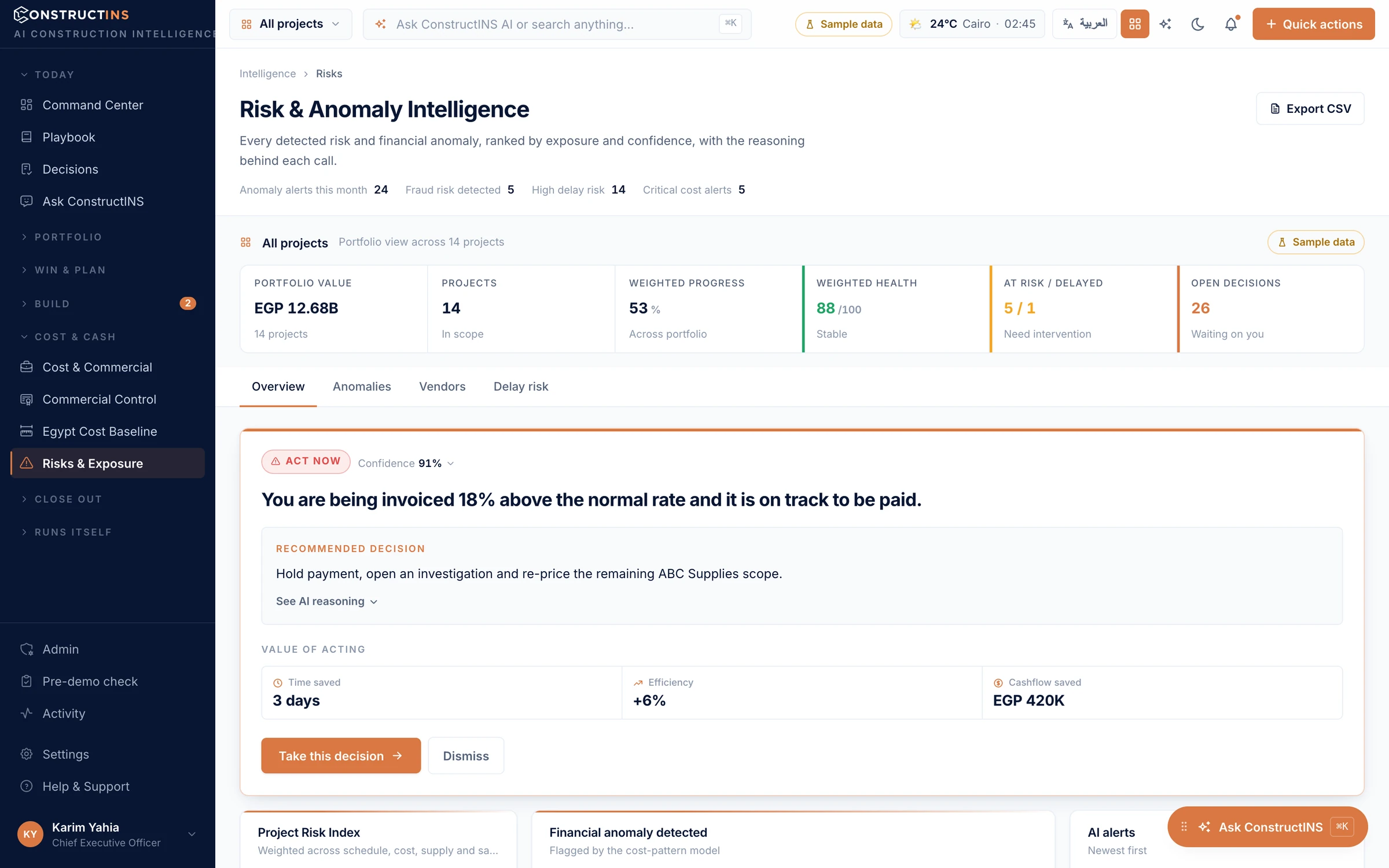Screen dimensions: 1389x868
Task: Open Egypt Cost Baseline page
Action: [108, 431]
